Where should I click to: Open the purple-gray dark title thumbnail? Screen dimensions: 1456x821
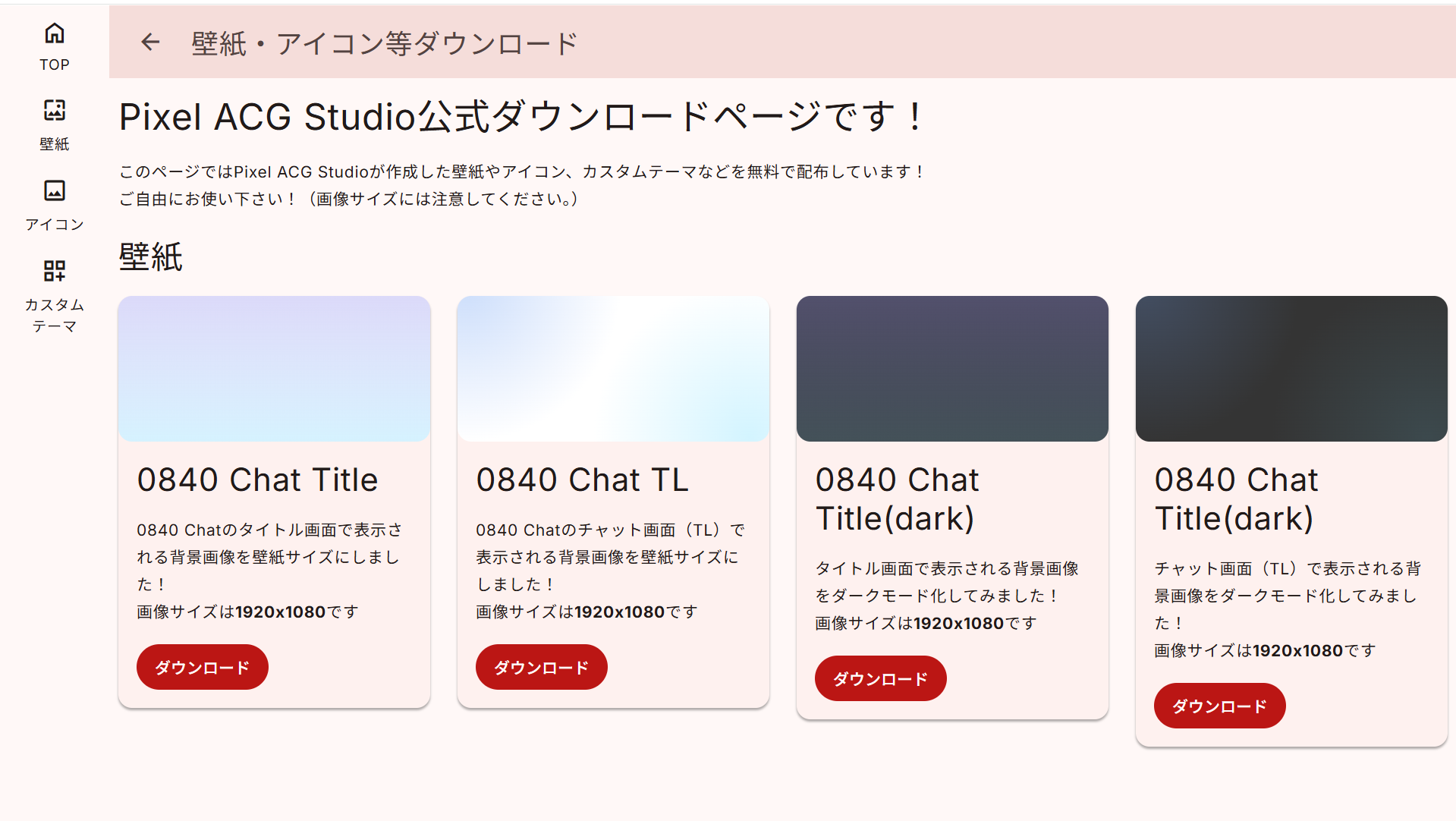(x=953, y=369)
